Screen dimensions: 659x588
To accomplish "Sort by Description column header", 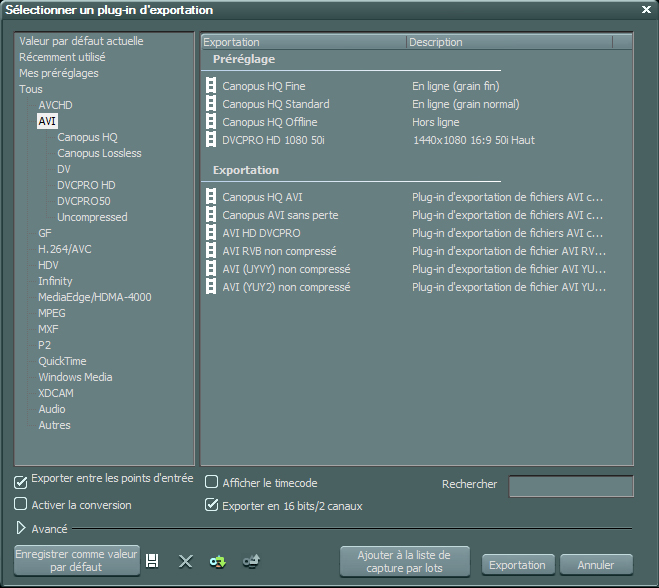I will coord(509,42).
